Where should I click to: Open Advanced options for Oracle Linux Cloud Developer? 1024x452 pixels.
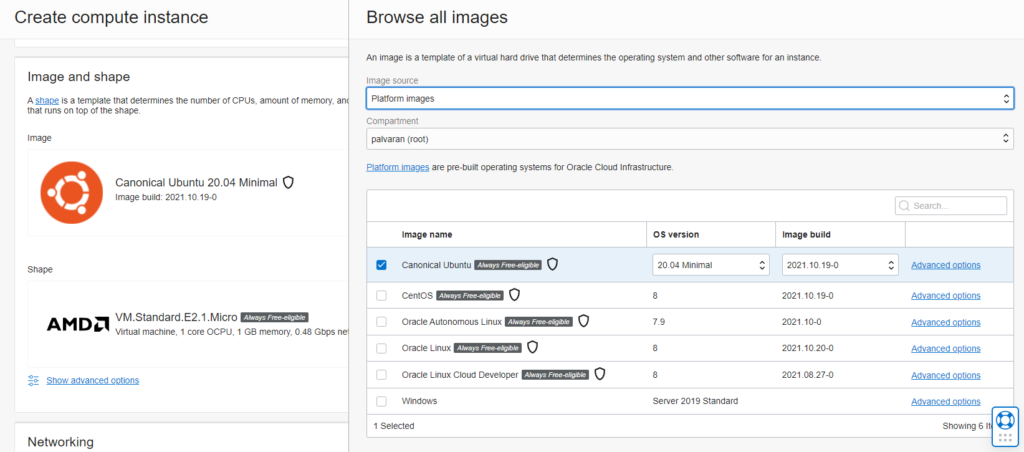coord(946,375)
